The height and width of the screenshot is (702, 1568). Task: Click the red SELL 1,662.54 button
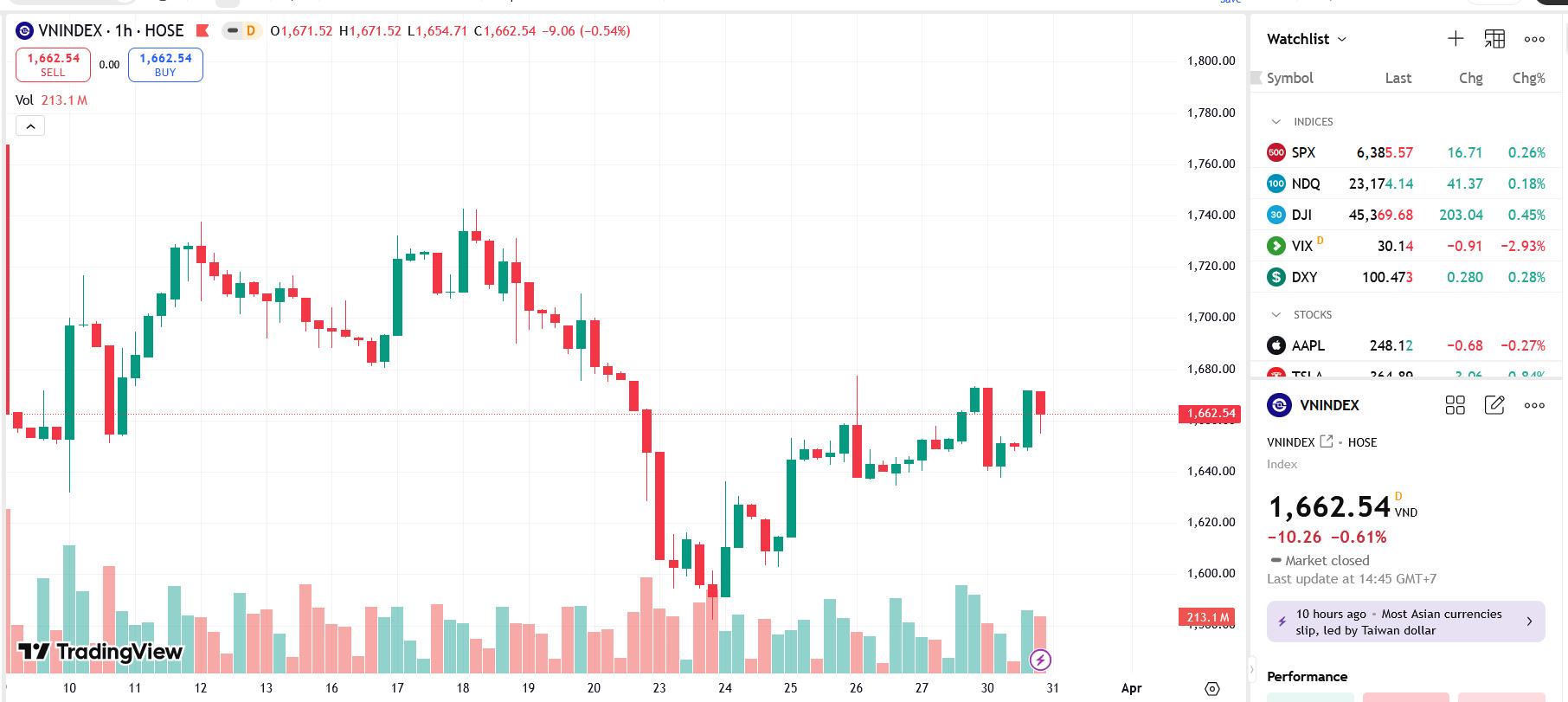53,65
